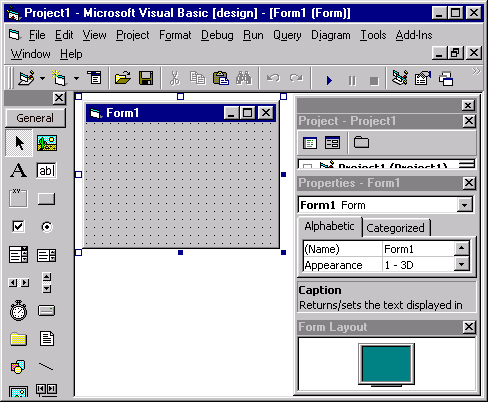
Task: Open Project Explorer toolbar icon
Action: (399, 78)
